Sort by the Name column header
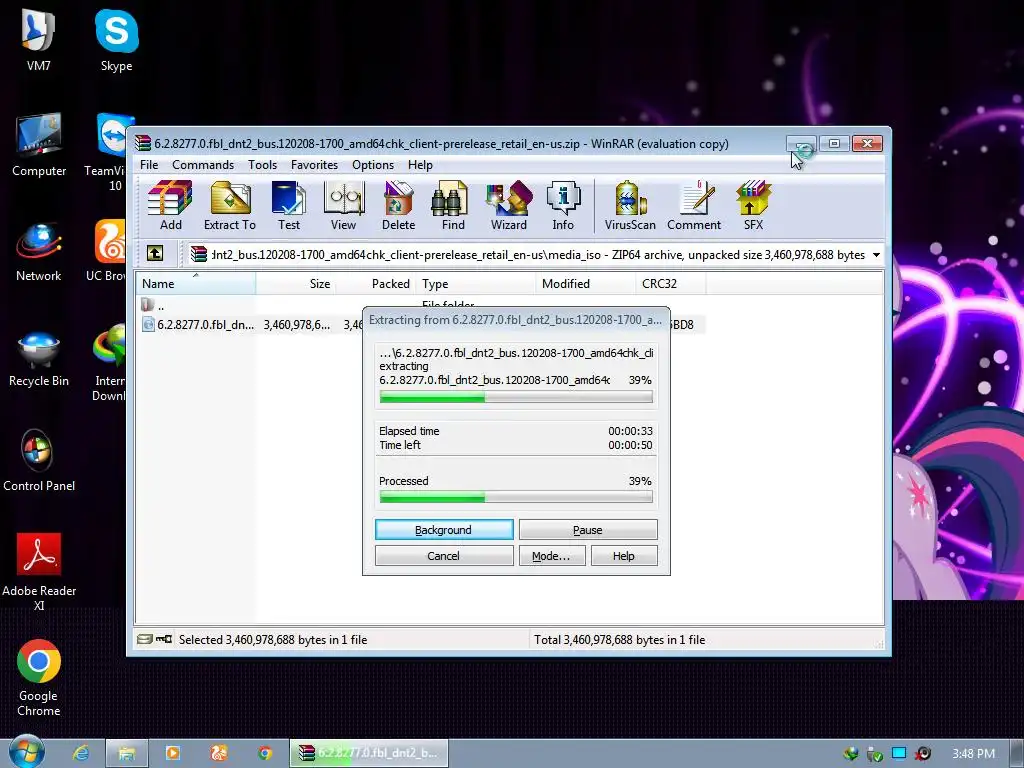 pyautogui.click(x=195, y=283)
